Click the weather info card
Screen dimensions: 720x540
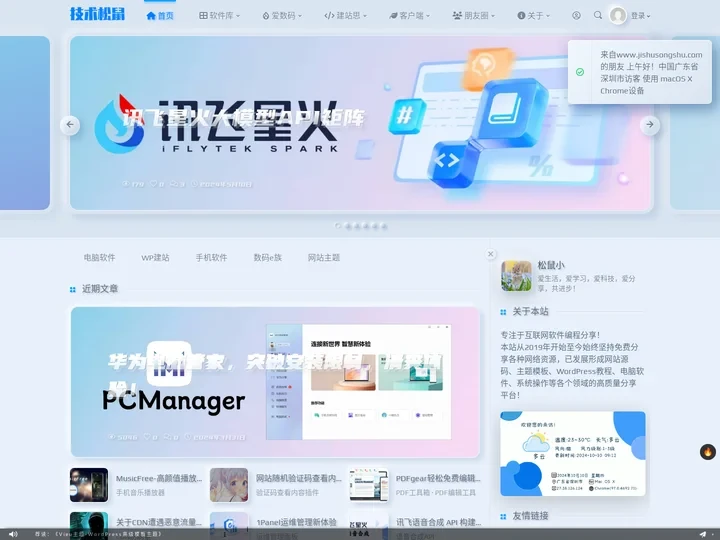tap(573, 454)
